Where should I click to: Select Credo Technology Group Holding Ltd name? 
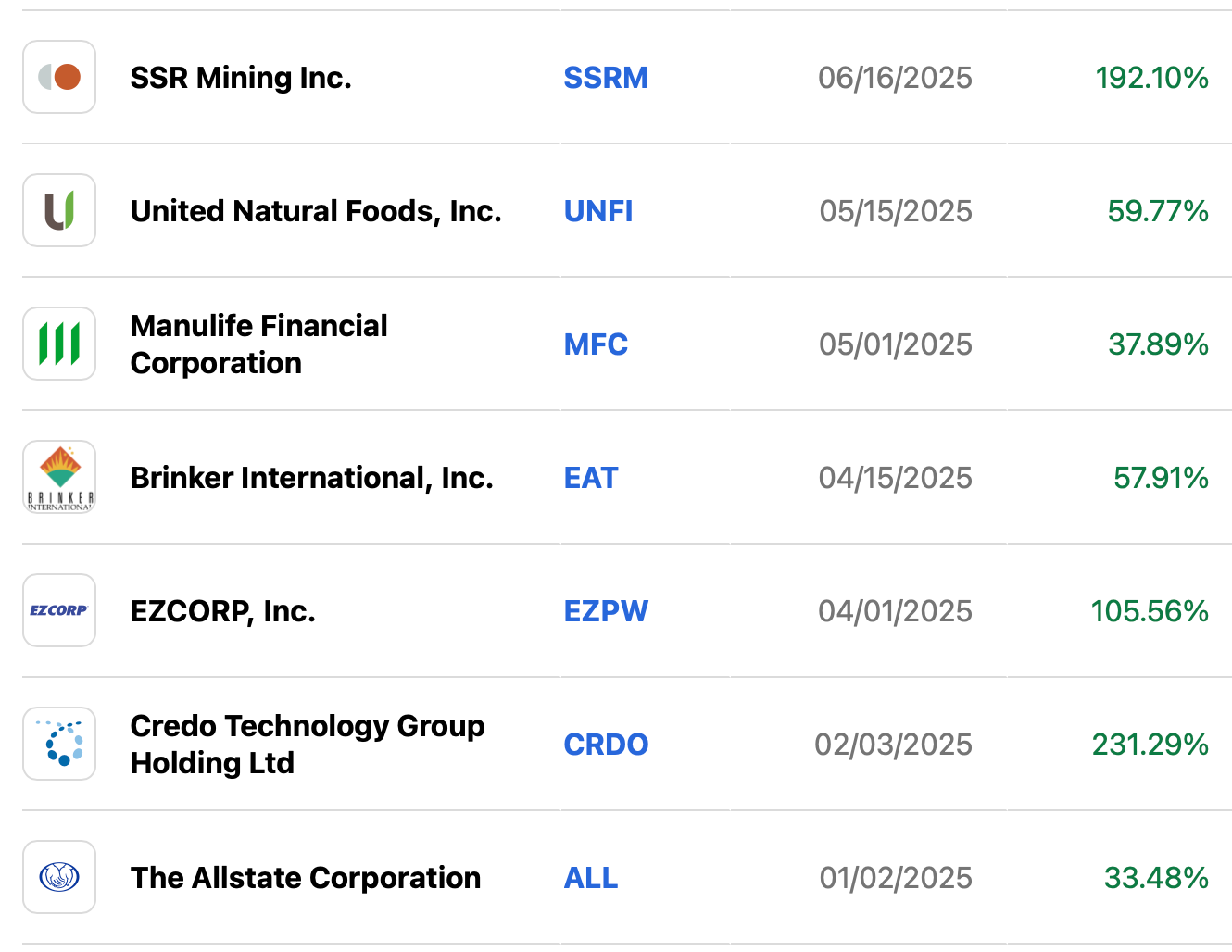(x=308, y=745)
